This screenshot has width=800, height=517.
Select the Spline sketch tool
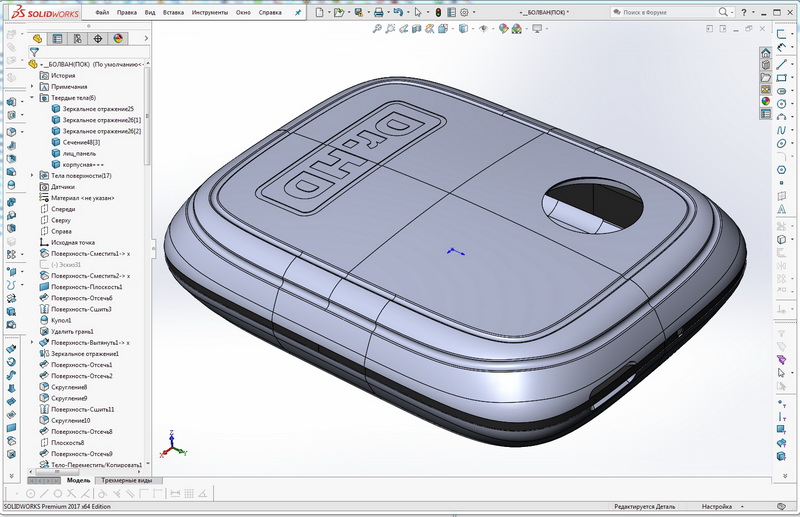click(781, 131)
